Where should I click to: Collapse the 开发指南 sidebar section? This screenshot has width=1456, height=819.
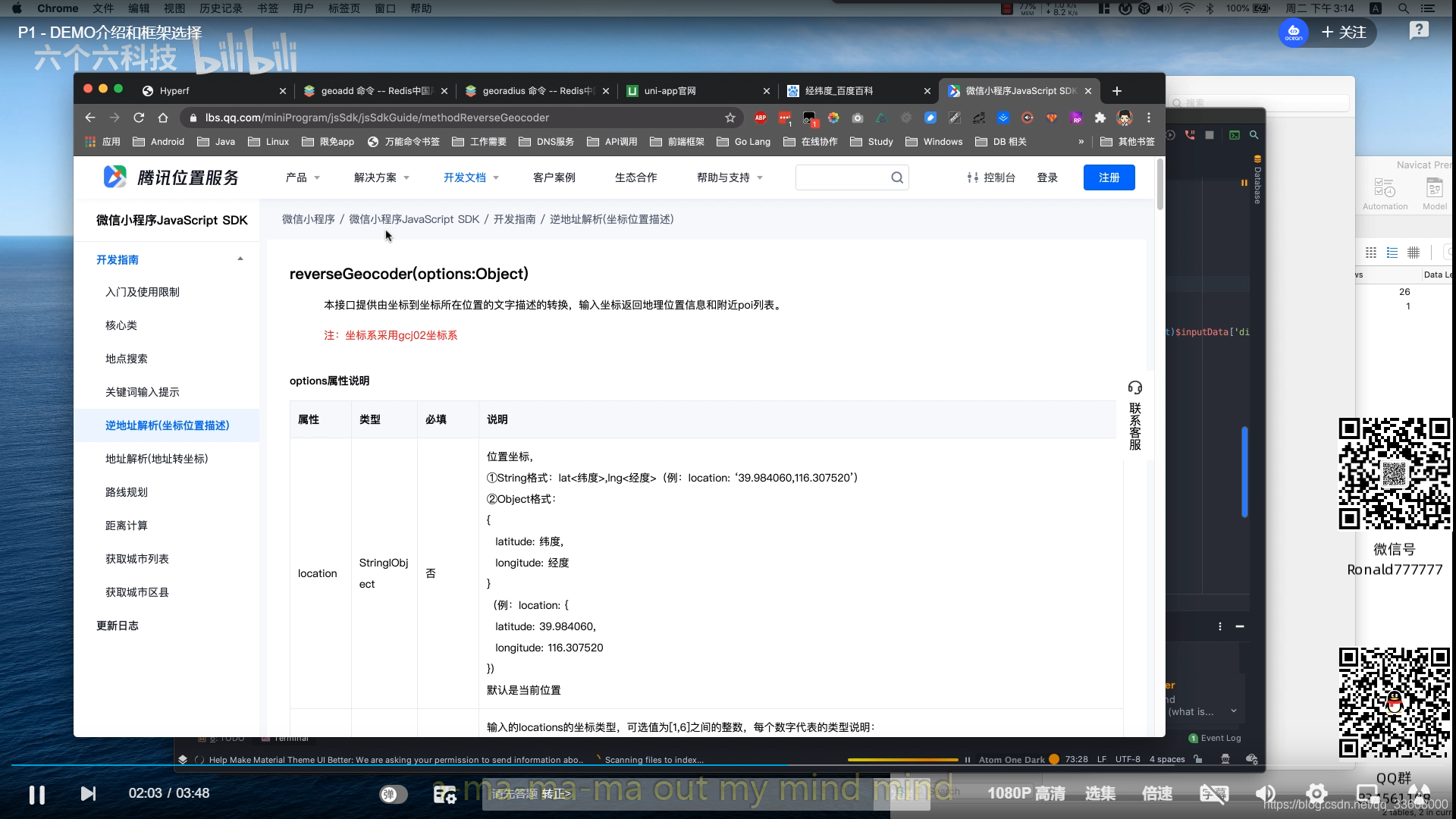pyautogui.click(x=240, y=259)
